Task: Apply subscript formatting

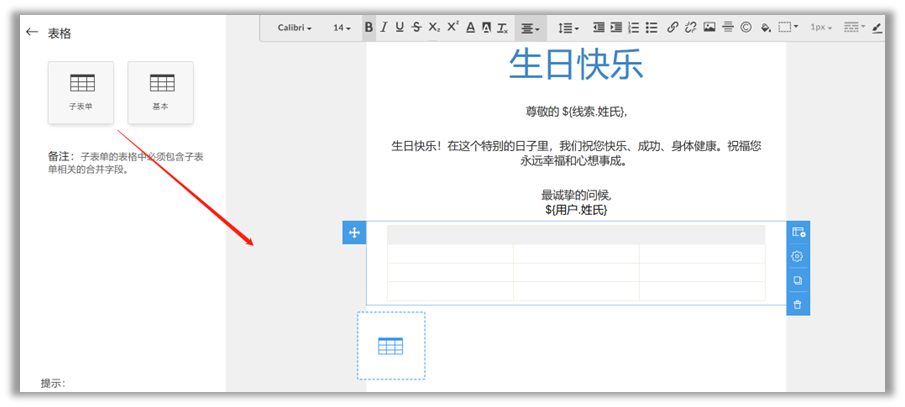Action: [434, 28]
